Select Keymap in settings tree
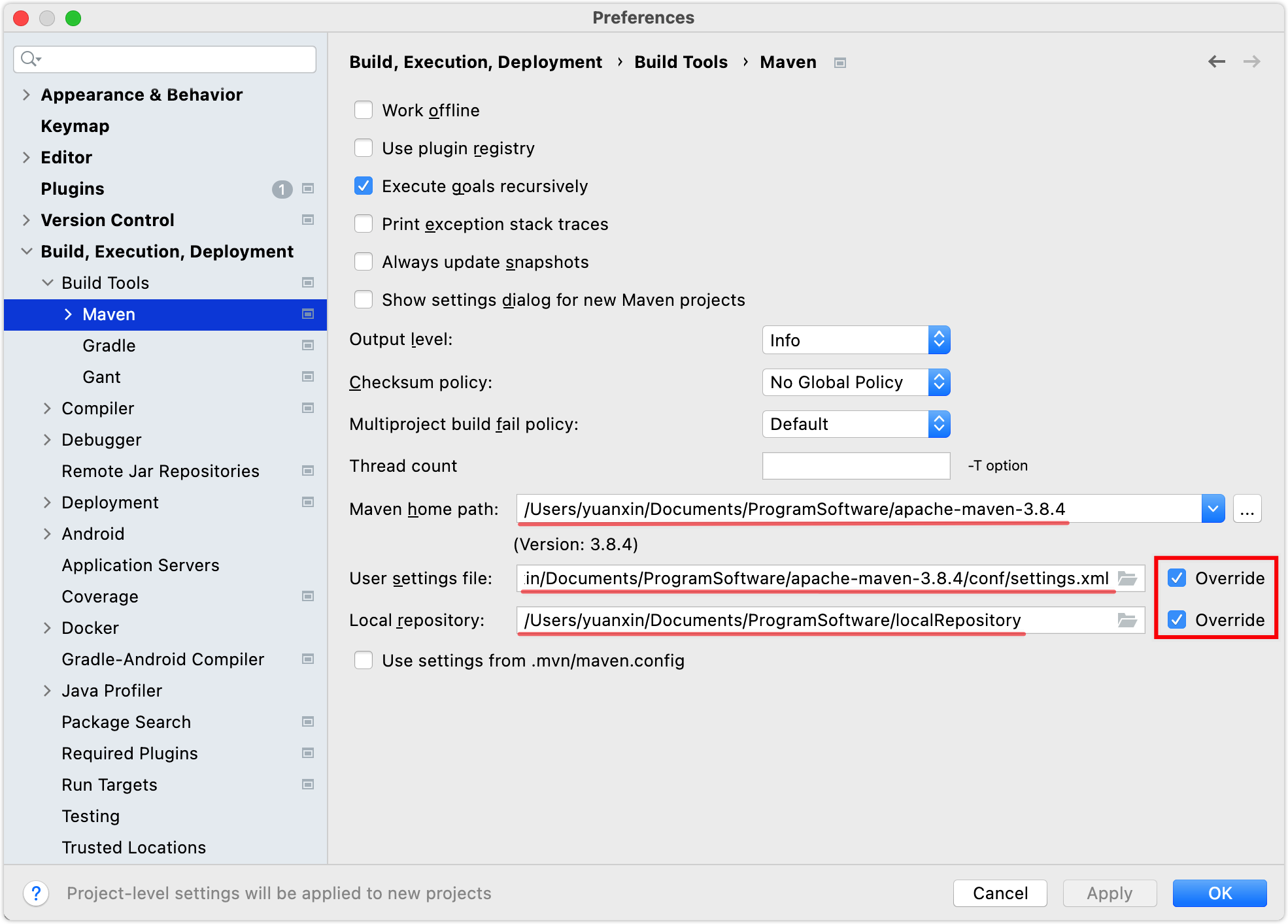Viewport: 1288px width, 924px height. coord(75,126)
